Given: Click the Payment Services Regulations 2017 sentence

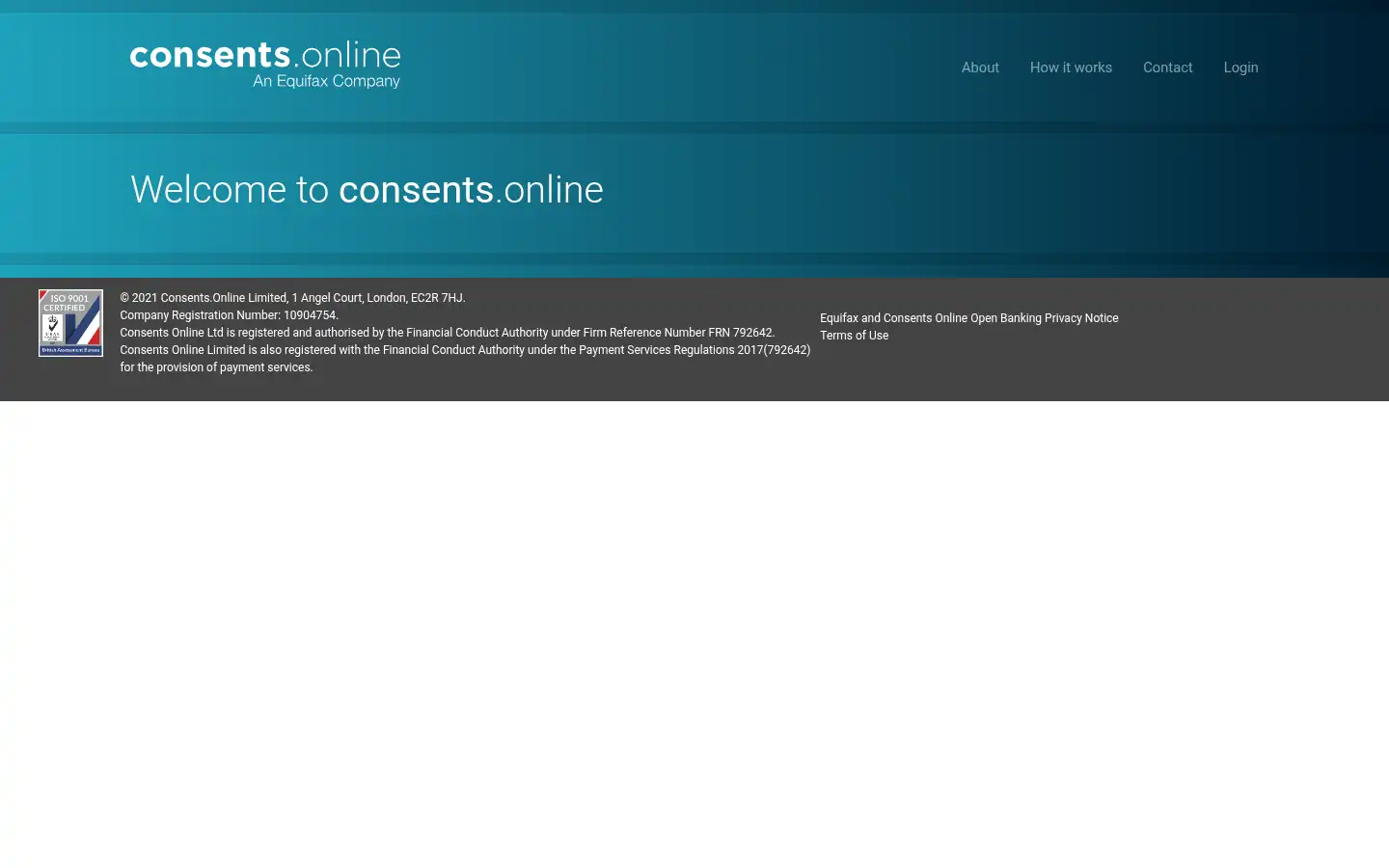Looking at the screenshot, I should (x=465, y=350).
